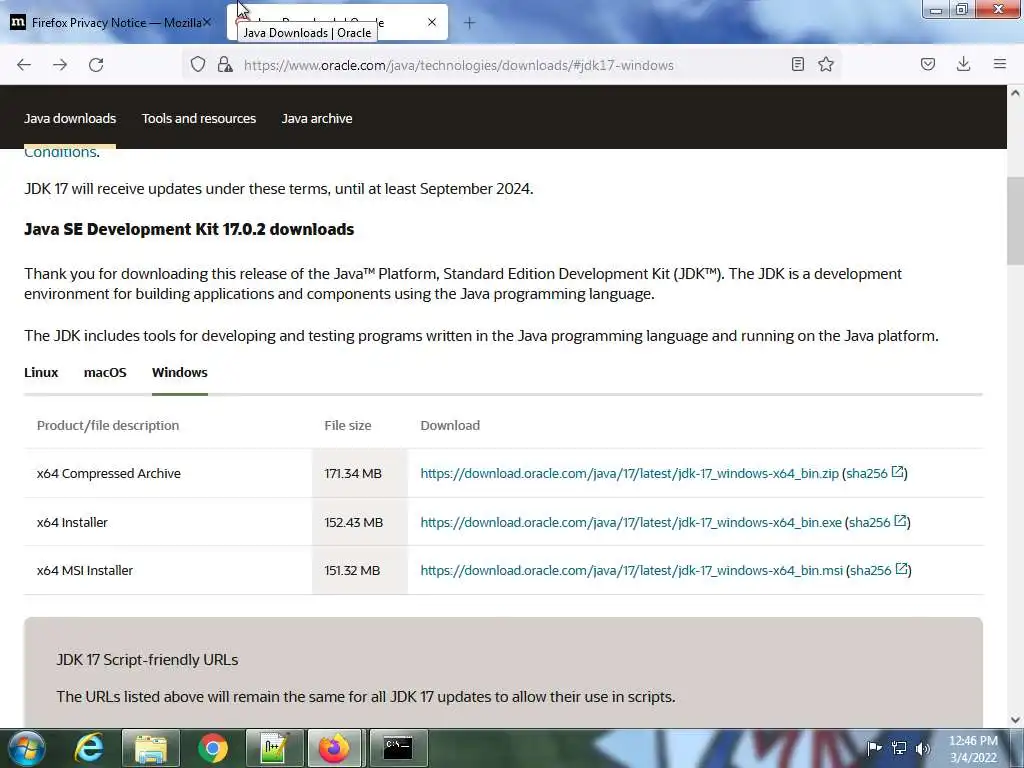Click the JDK 17 Script-friendly URLs heading
The height and width of the screenshot is (768, 1024).
[x=147, y=660]
